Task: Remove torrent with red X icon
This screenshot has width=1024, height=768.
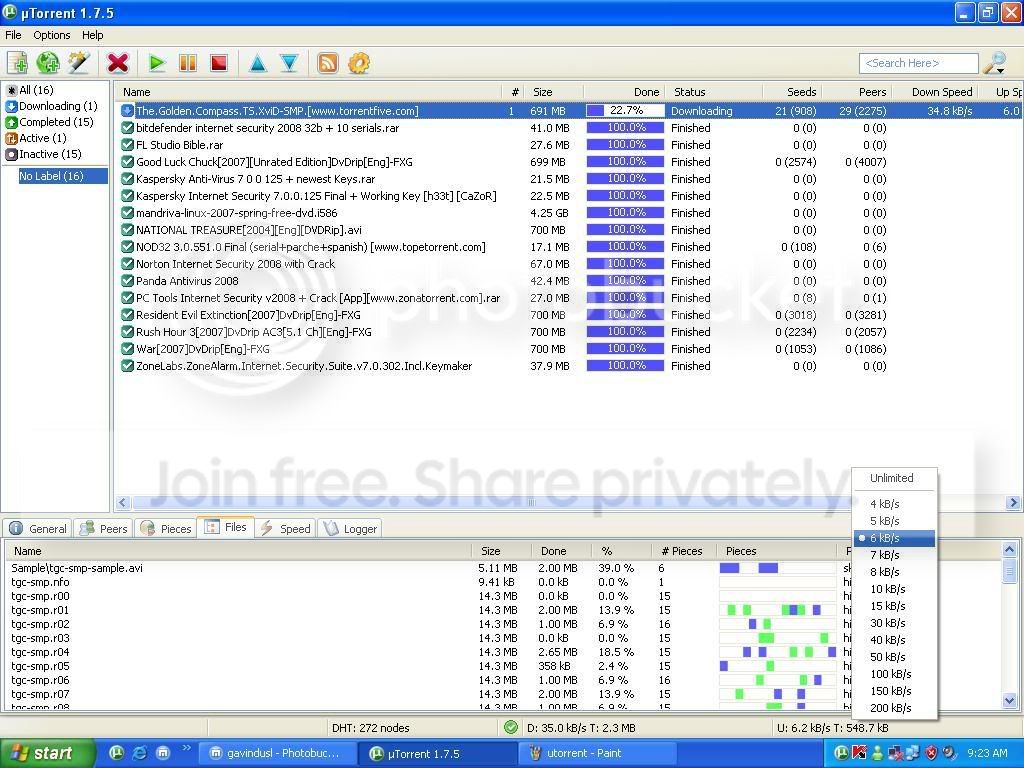Action: pyautogui.click(x=118, y=63)
